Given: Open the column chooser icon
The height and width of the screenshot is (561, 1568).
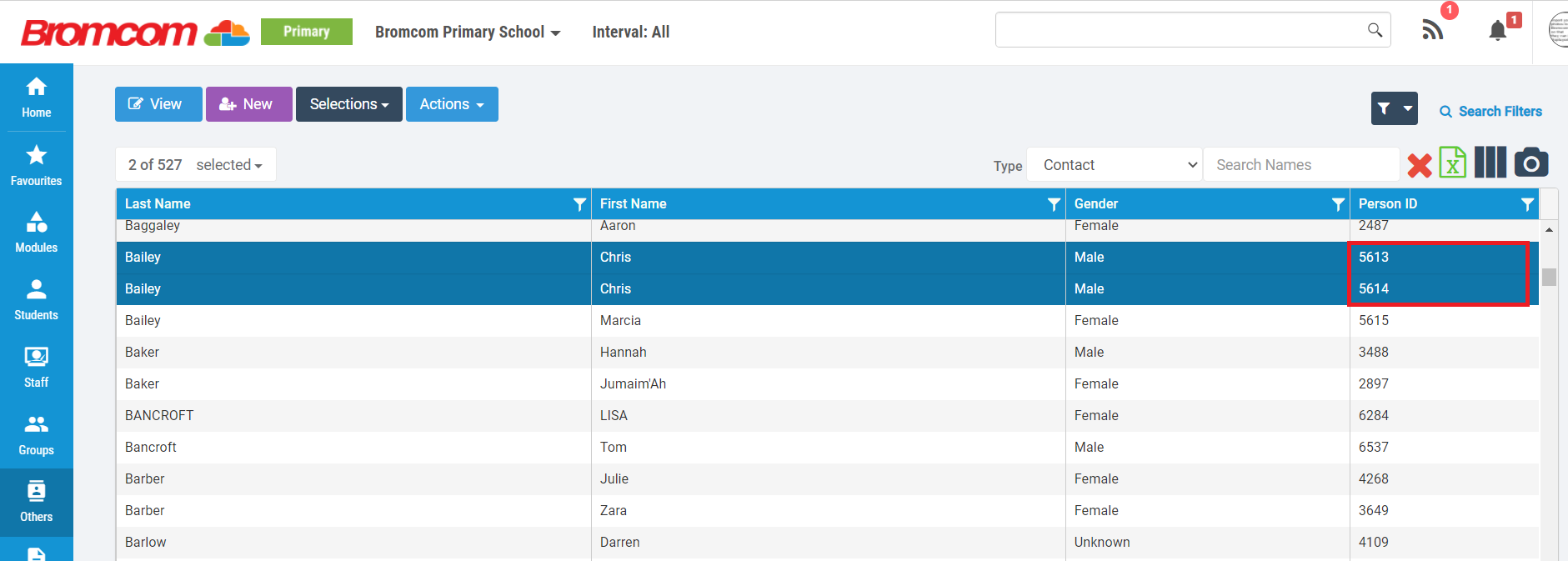Looking at the screenshot, I should [1490, 163].
